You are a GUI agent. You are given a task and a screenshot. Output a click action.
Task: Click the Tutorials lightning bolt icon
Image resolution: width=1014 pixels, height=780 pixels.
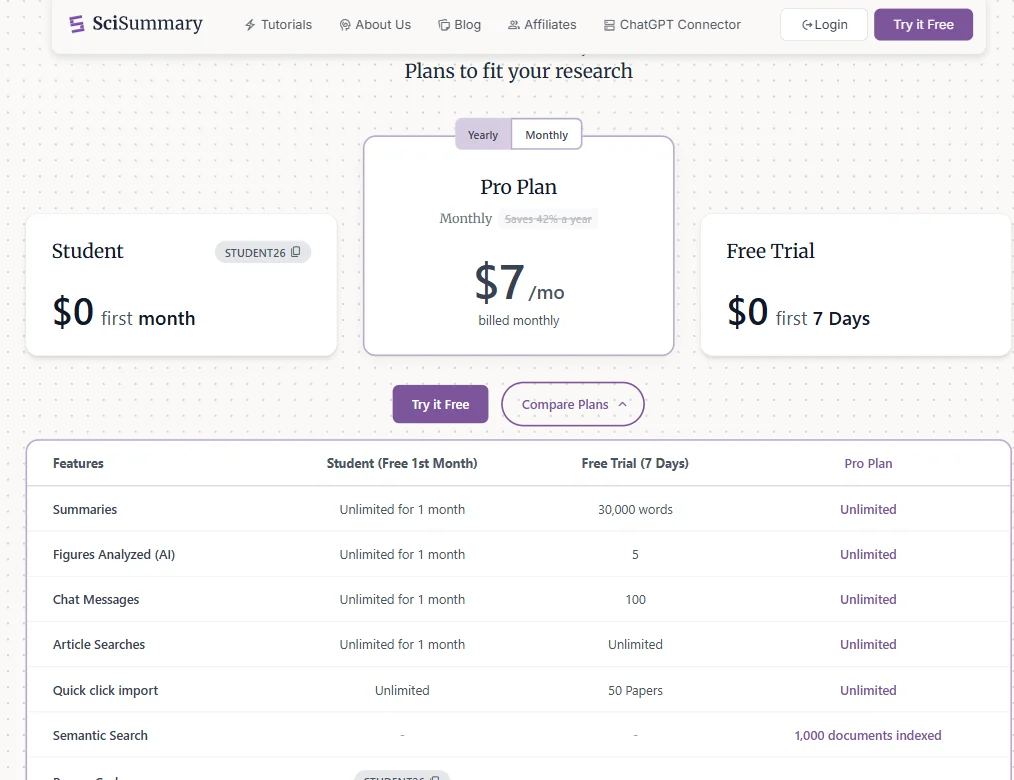pyautogui.click(x=250, y=25)
